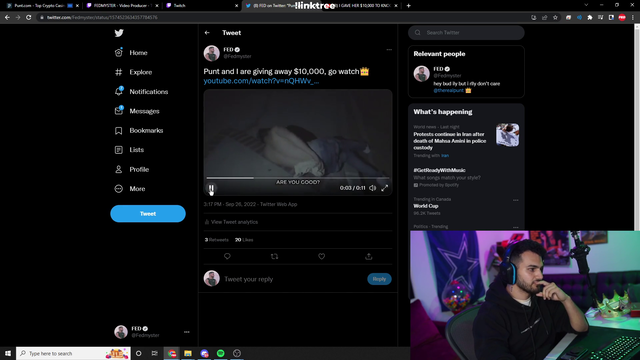The width and height of the screenshot is (640, 360).
Task: Switch to FEDMYSTER Video Producer tab
Action: coord(121,6)
